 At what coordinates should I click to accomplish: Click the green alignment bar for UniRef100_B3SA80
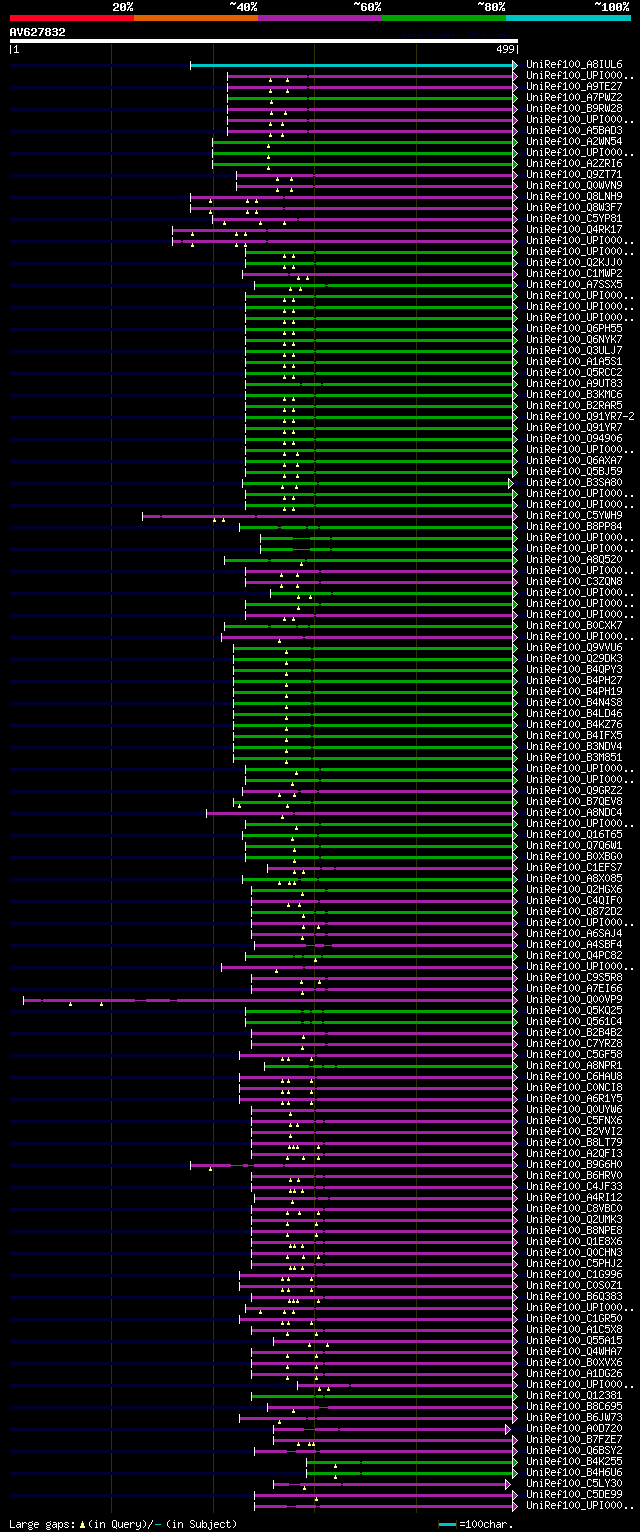point(376,483)
